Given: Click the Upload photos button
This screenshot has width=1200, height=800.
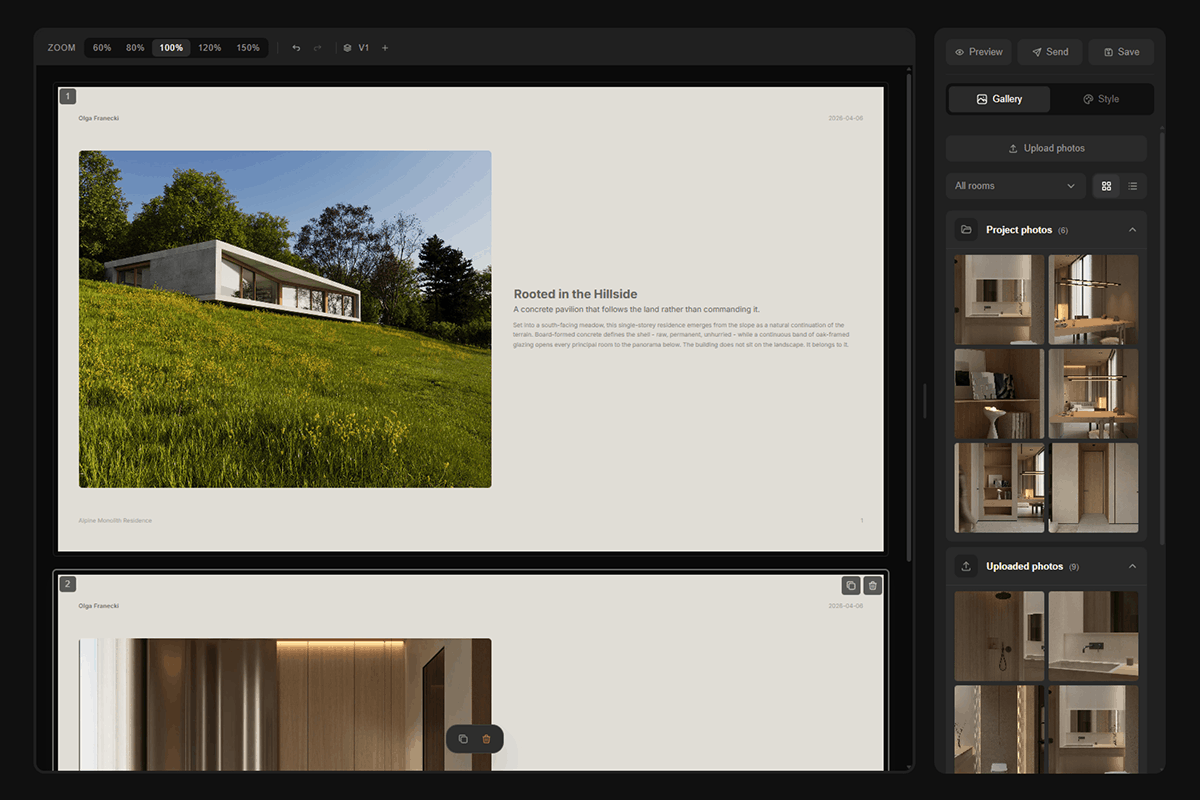Looking at the screenshot, I should [x=1047, y=148].
